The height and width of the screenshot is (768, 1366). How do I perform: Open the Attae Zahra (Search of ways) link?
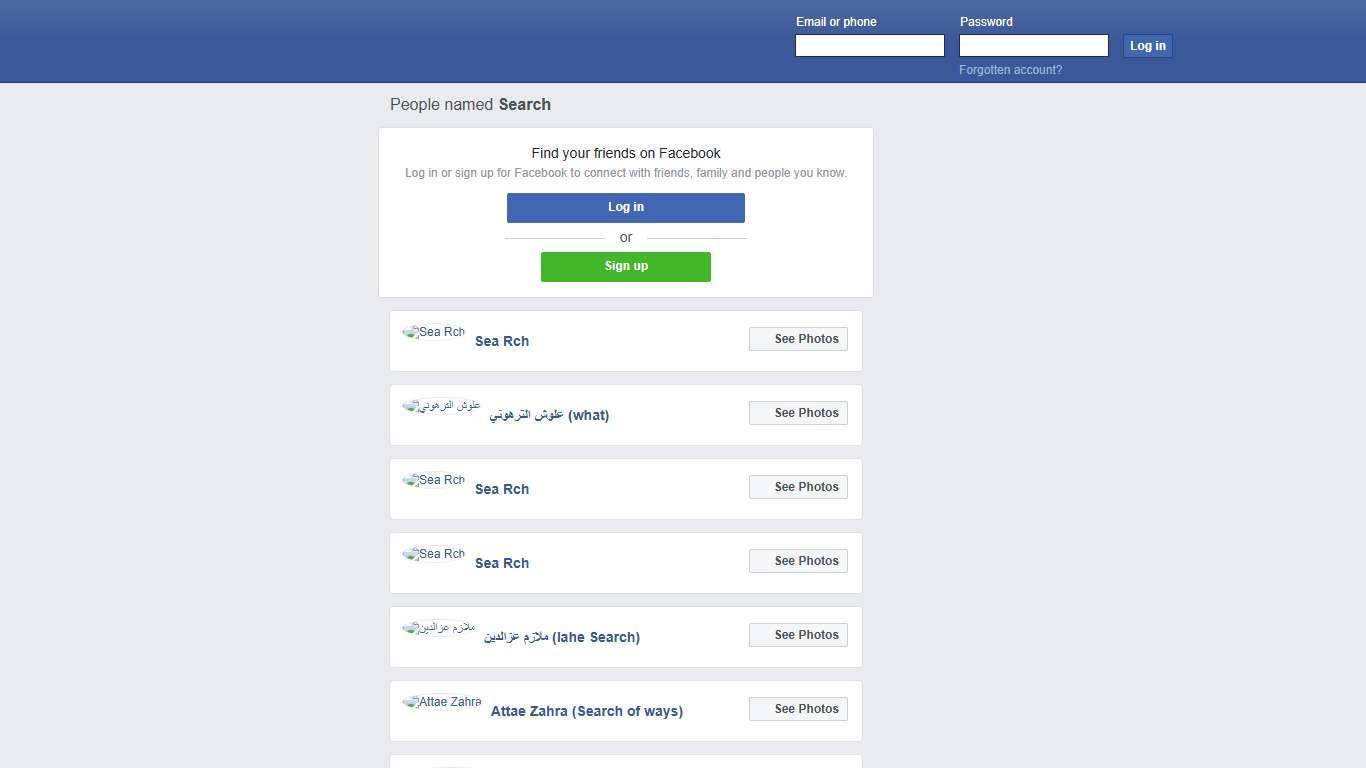[x=586, y=711]
